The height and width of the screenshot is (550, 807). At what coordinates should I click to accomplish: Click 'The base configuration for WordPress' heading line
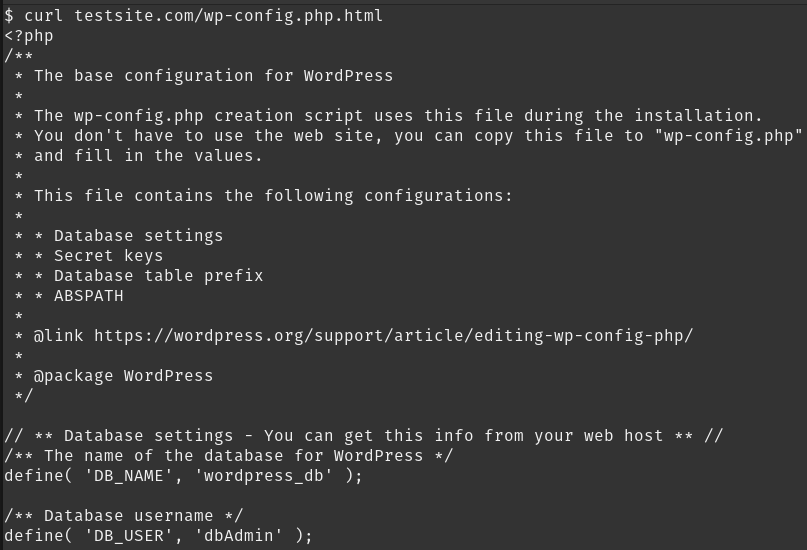(x=213, y=76)
